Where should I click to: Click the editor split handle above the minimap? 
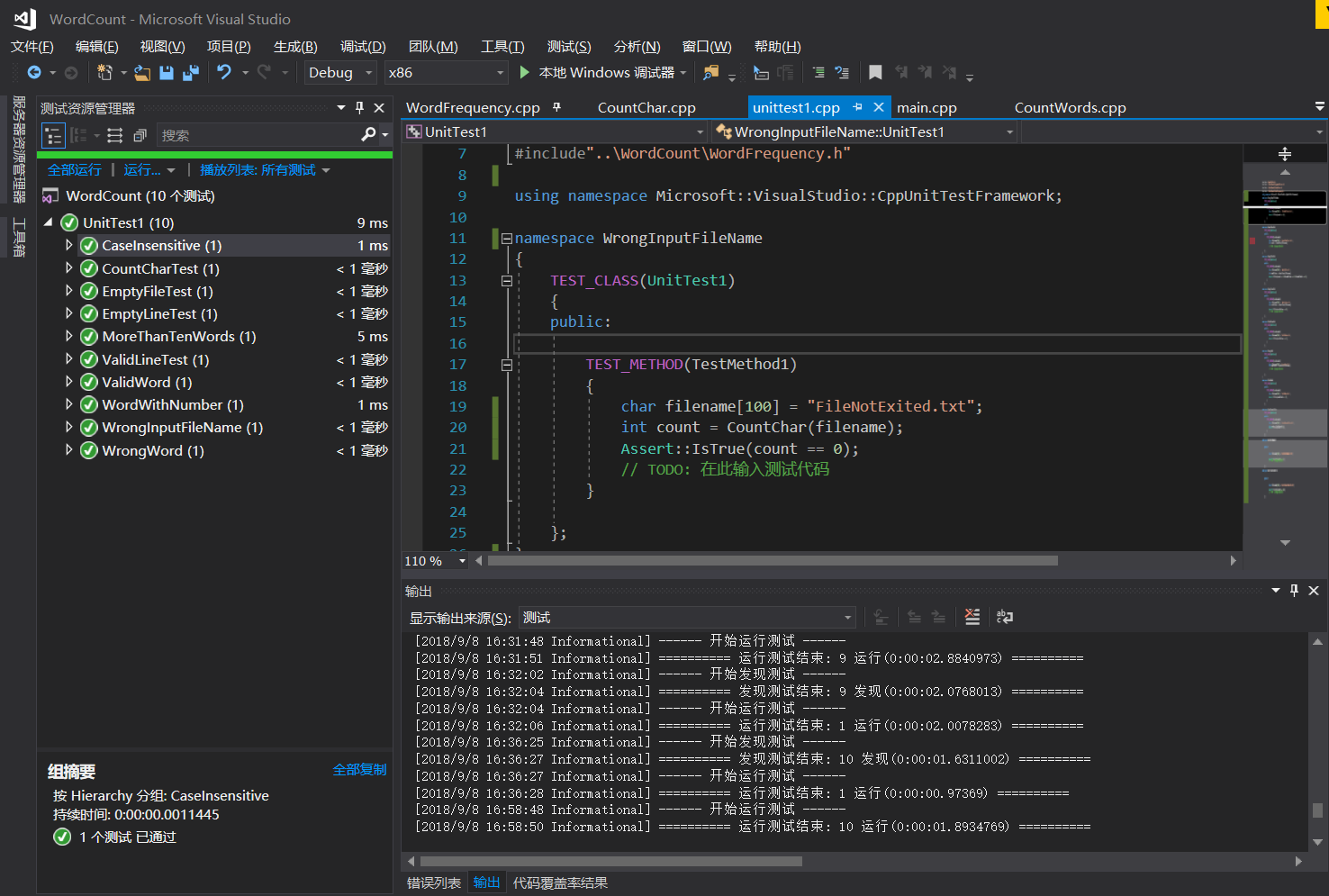[x=1285, y=154]
